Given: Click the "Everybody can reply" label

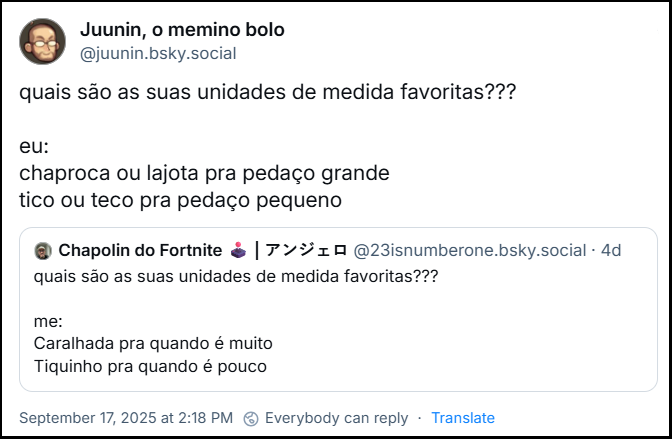Looking at the screenshot, I should (x=336, y=418).
